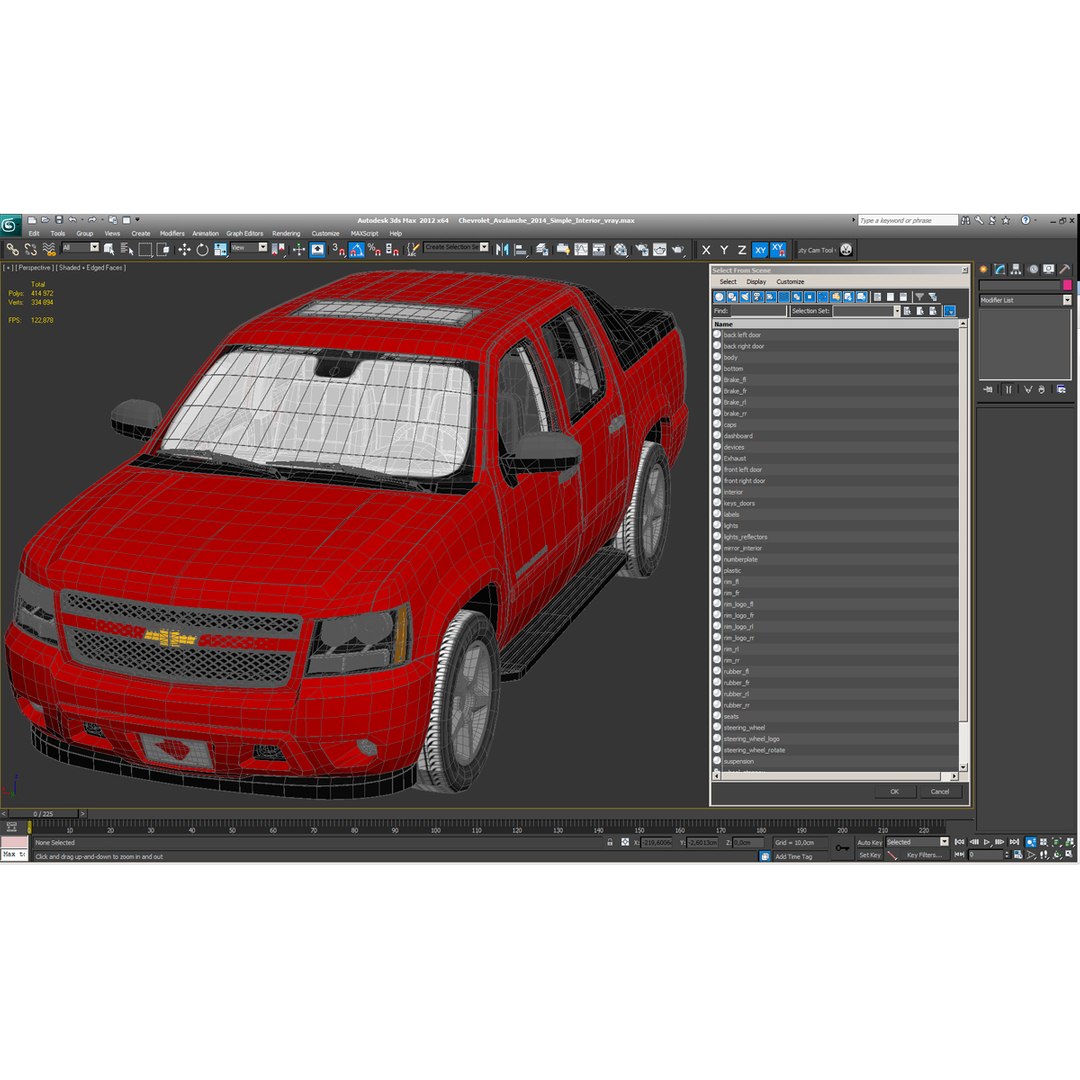Open the Graph Editors menu

pyautogui.click(x=245, y=233)
